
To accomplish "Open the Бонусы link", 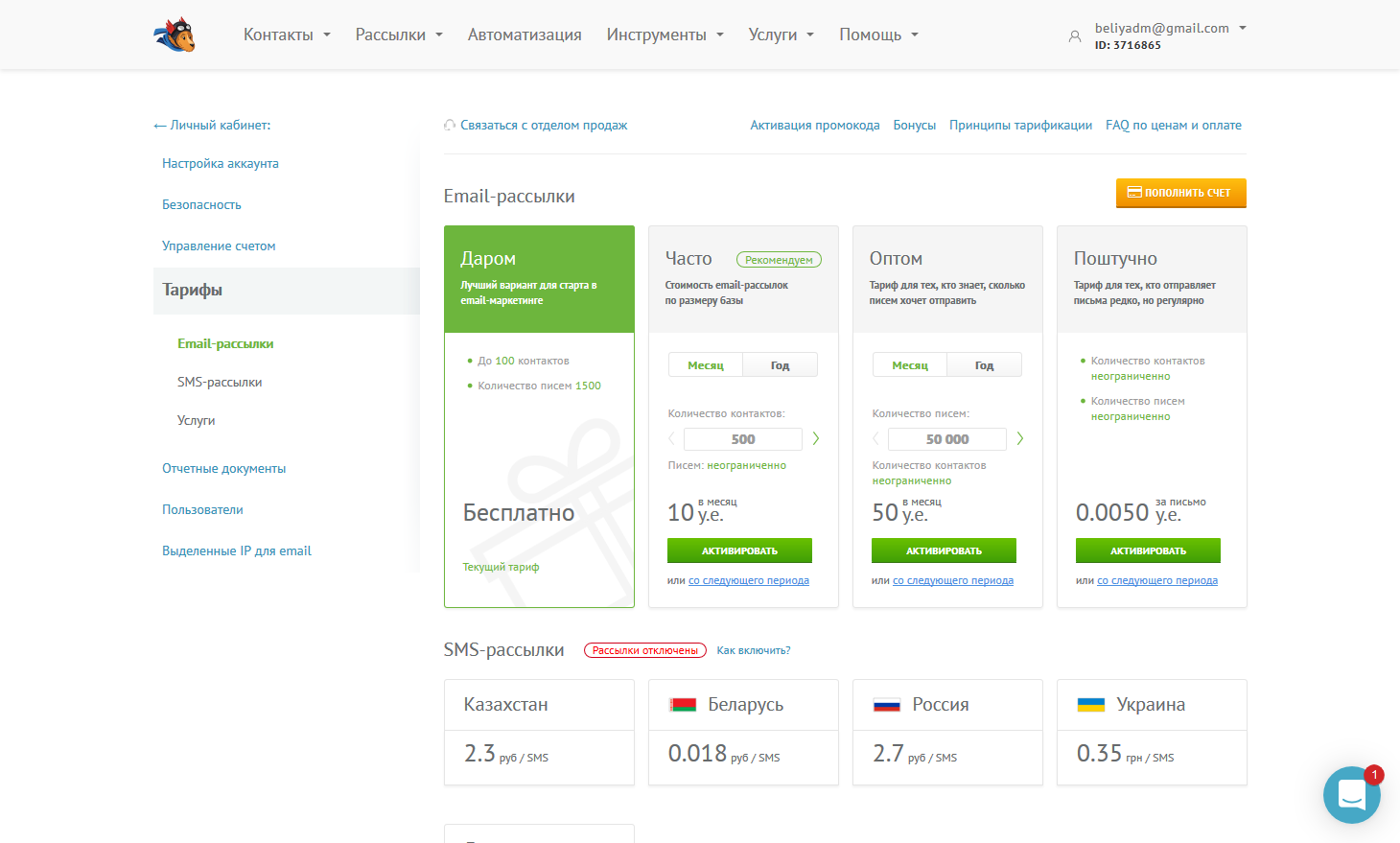I will point(915,126).
